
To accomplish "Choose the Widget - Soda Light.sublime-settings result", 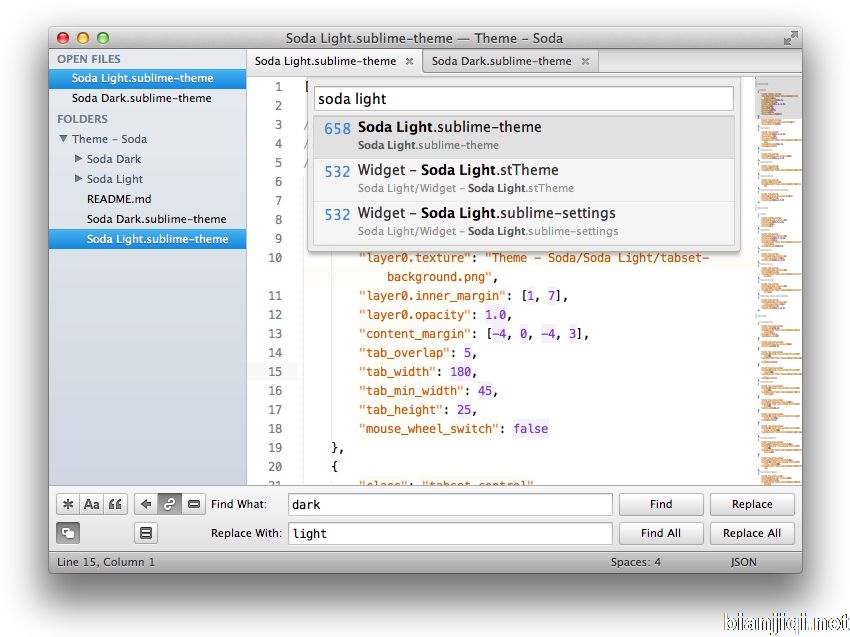I will (524, 222).
